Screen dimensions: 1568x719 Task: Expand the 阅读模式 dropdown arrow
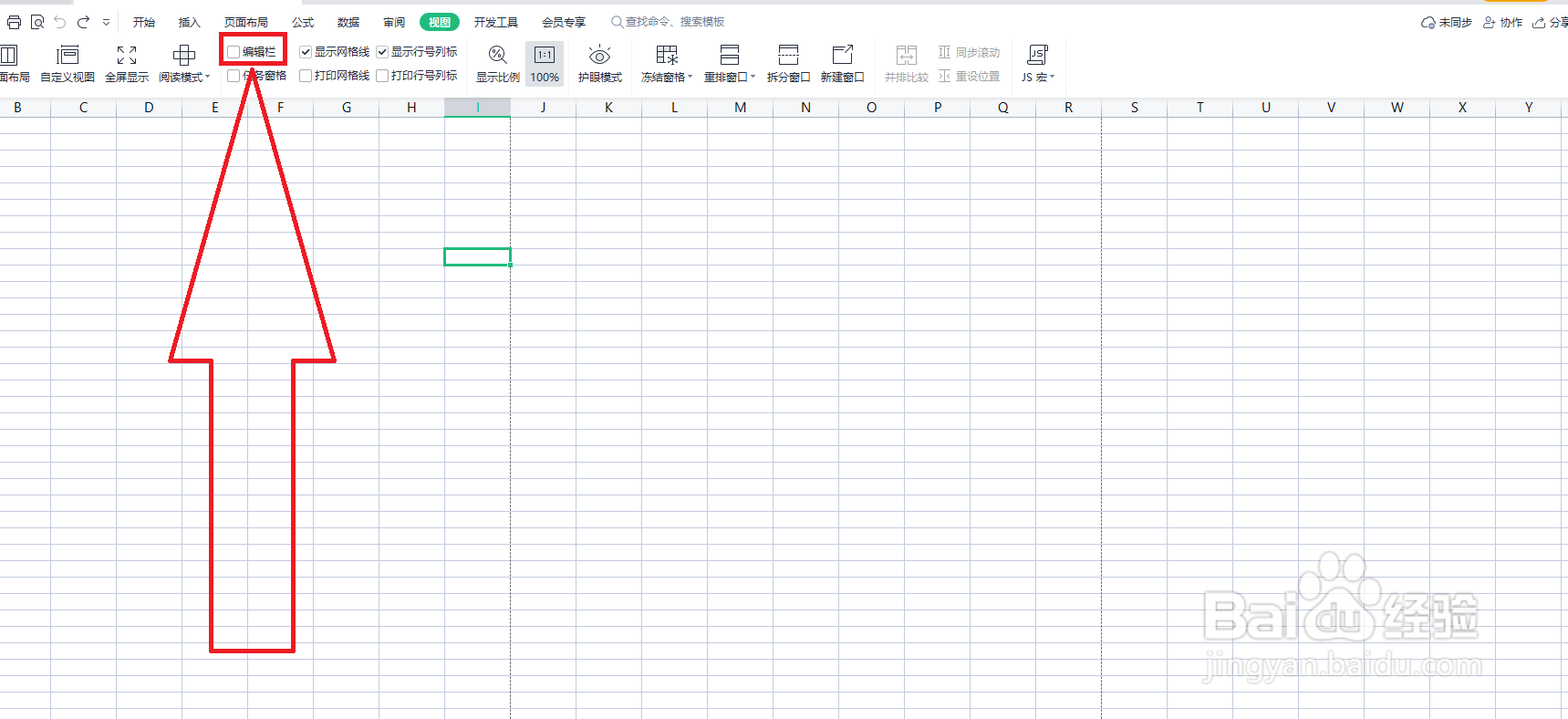[207, 77]
